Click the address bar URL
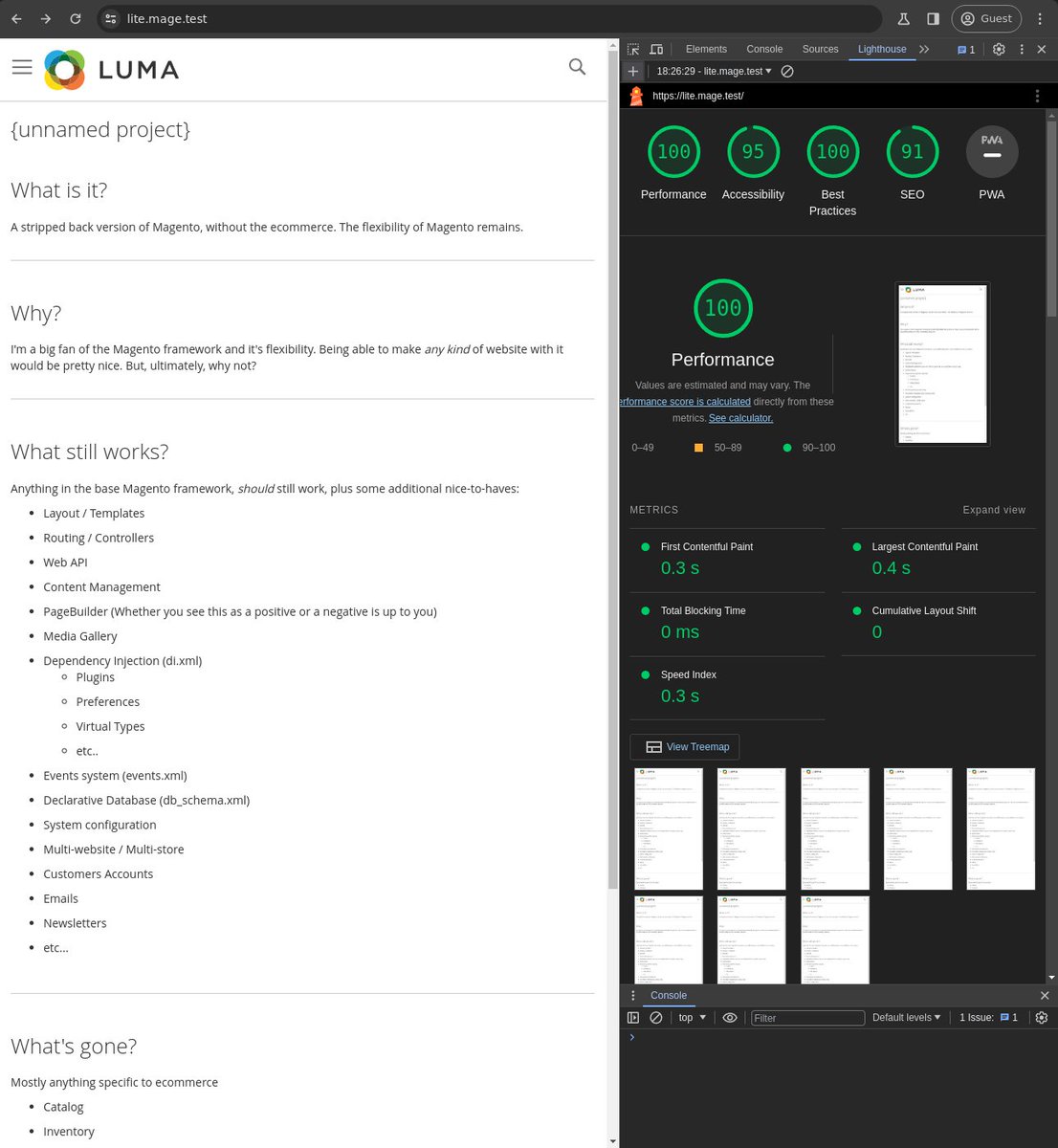1058x1148 pixels. click(x=167, y=18)
